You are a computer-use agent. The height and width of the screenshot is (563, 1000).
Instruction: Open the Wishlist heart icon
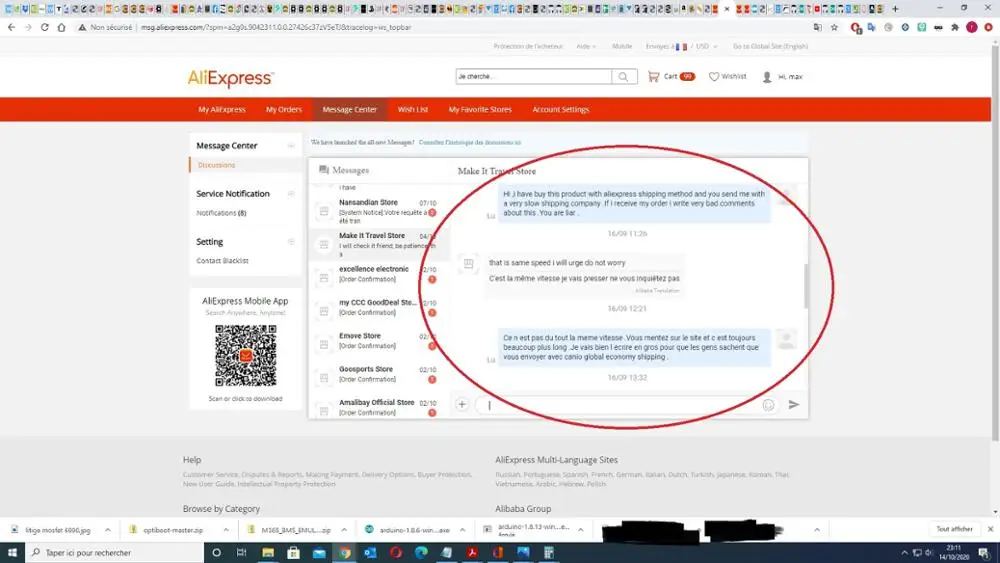pos(714,77)
